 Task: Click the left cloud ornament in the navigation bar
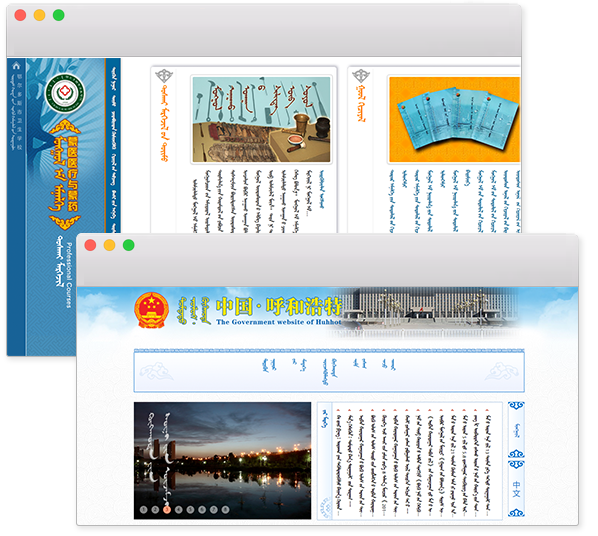click(156, 371)
